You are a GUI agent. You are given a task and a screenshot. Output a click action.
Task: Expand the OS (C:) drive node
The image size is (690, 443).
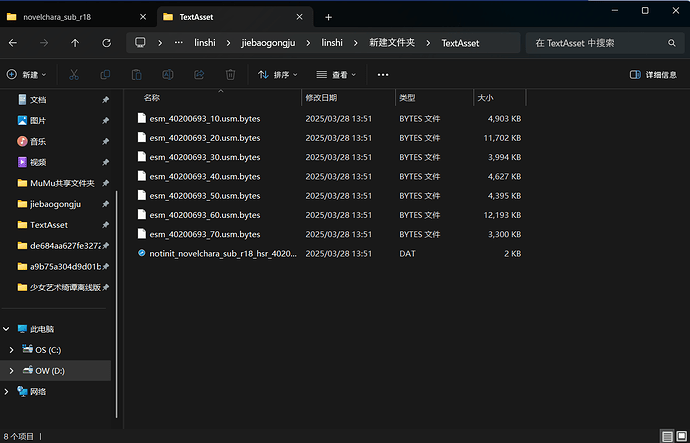11,350
